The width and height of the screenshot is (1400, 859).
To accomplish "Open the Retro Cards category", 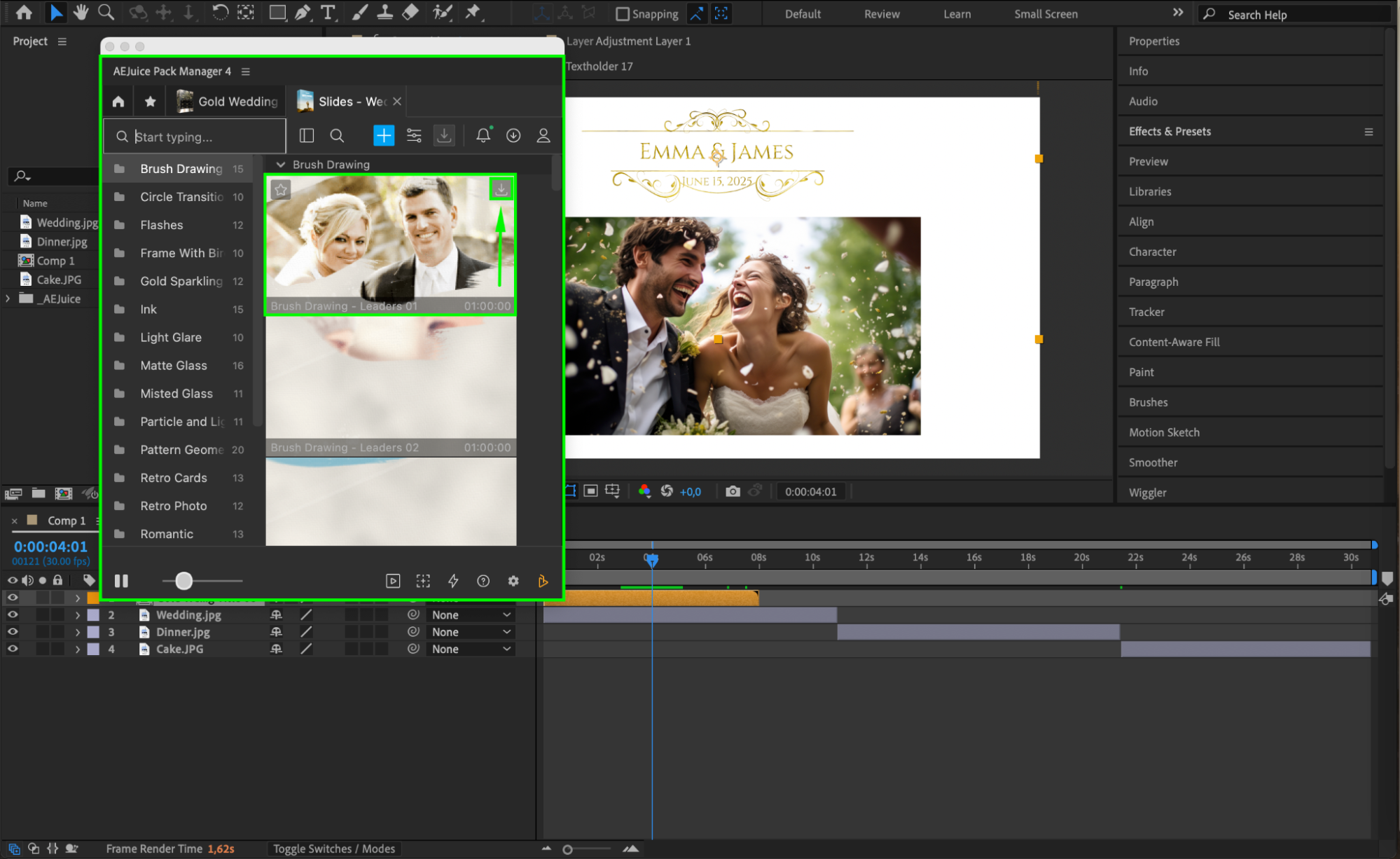I will coord(174,478).
